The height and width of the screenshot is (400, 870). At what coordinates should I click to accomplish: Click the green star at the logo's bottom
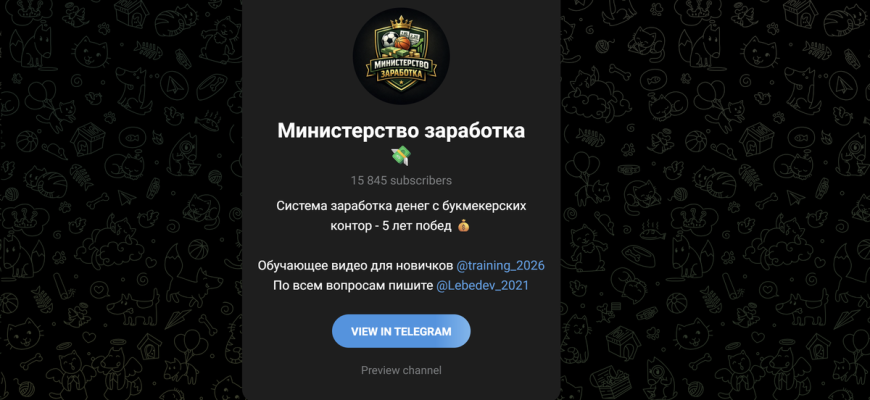(x=401, y=84)
